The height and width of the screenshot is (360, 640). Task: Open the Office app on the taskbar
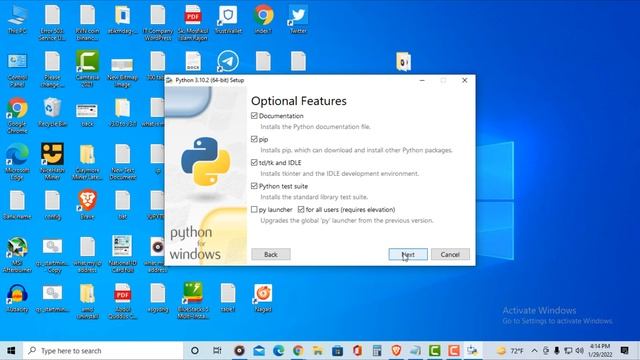357,351
